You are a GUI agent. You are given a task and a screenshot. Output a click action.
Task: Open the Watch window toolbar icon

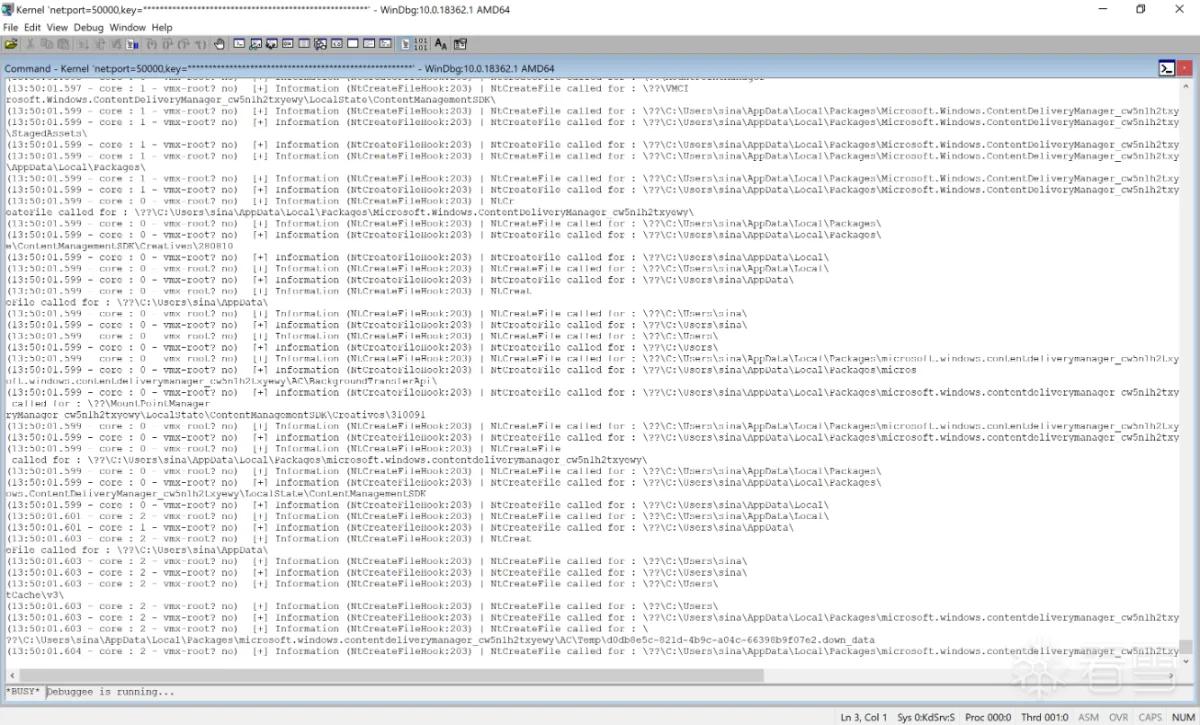(255, 44)
